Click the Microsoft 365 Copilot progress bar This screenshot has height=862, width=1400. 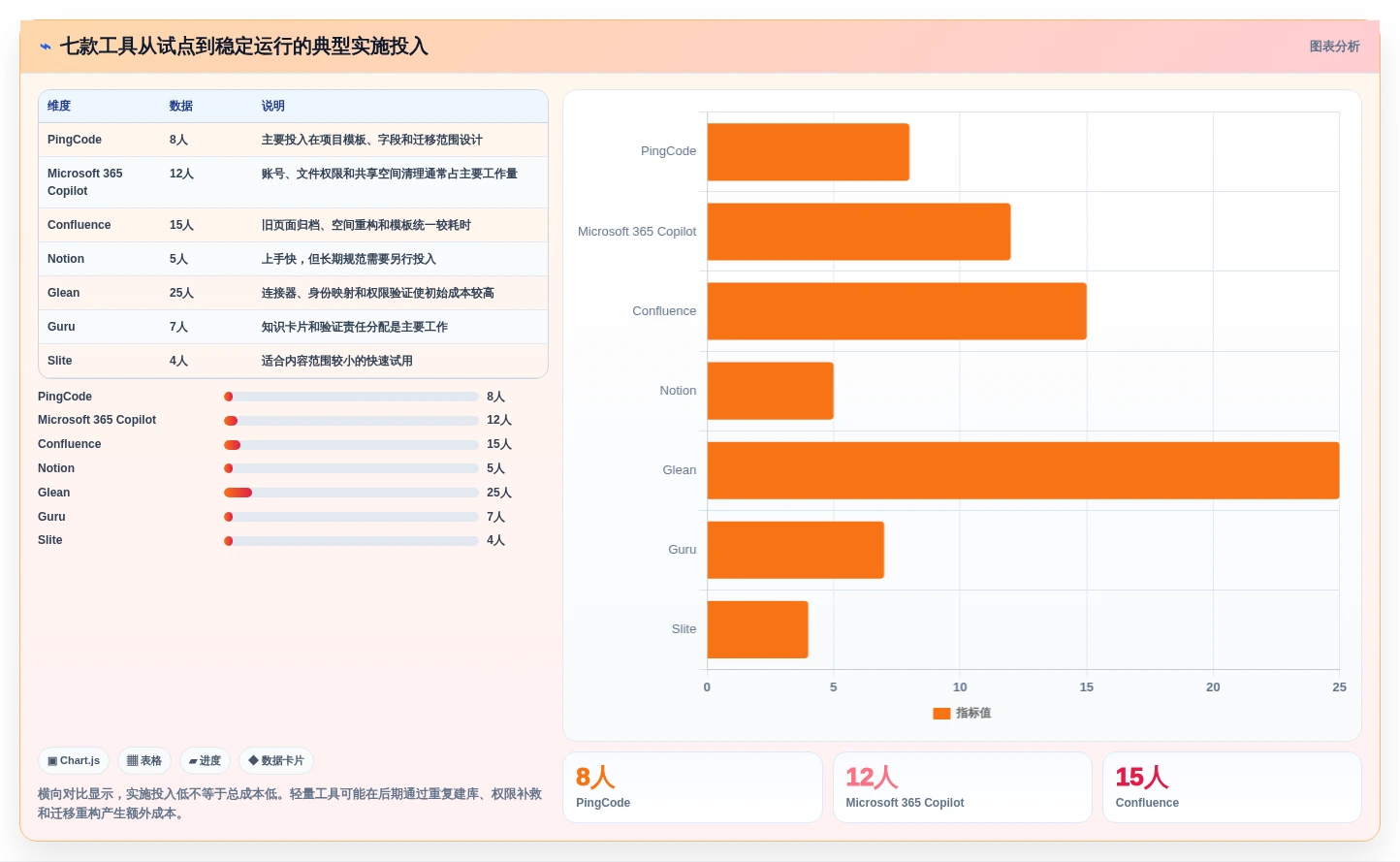click(x=351, y=421)
